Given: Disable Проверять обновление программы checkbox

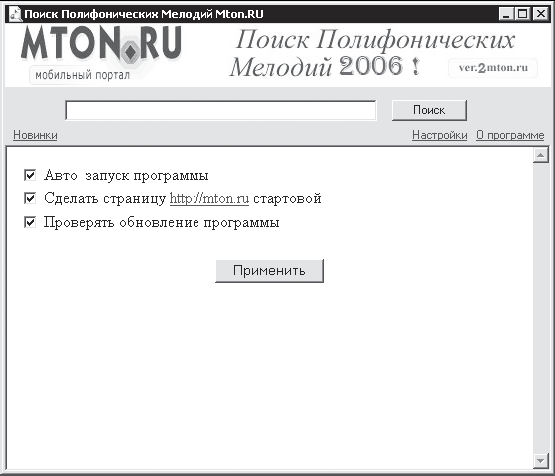Looking at the screenshot, I should point(30,222).
